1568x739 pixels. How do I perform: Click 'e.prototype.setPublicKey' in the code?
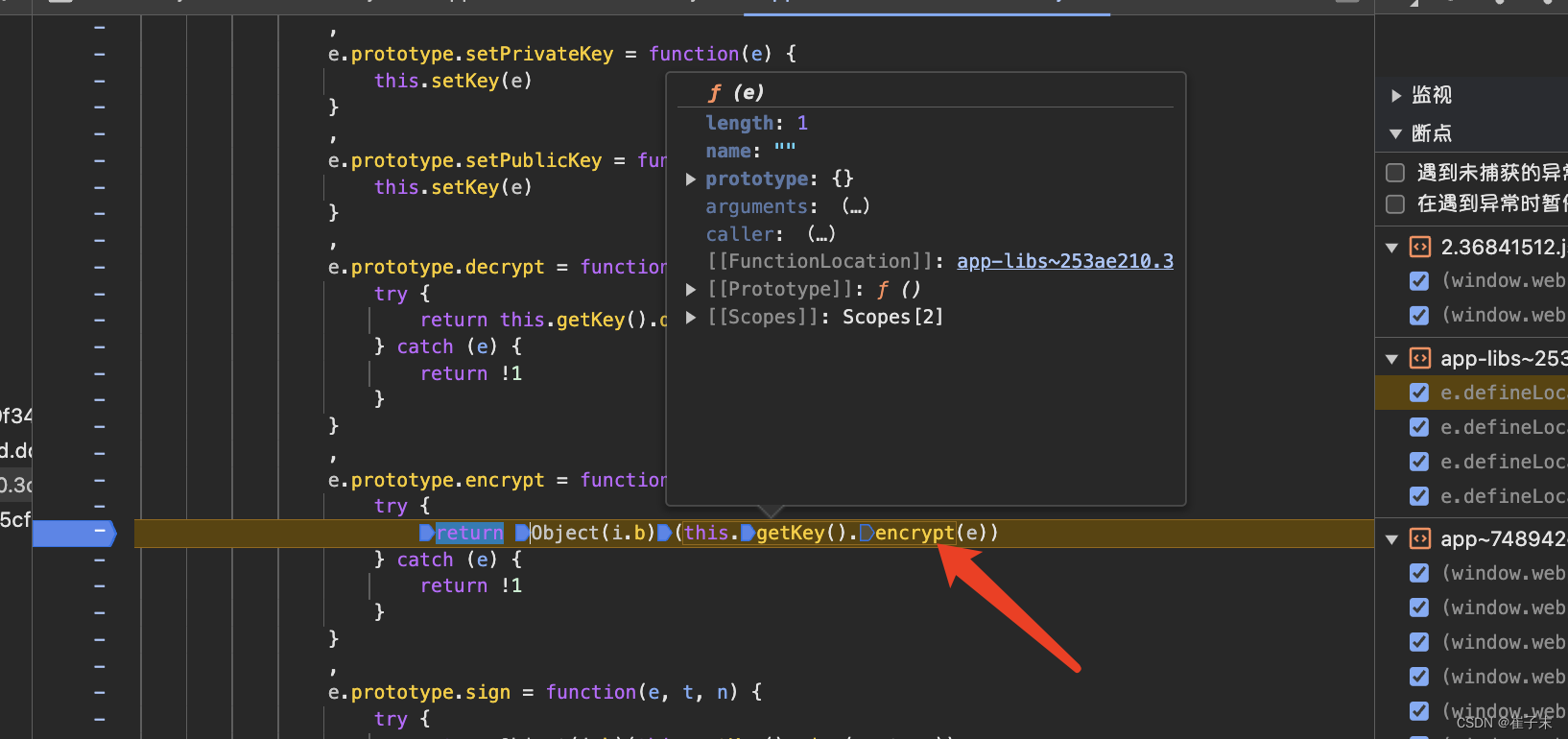pyautogui.click(x=464, y=160)
